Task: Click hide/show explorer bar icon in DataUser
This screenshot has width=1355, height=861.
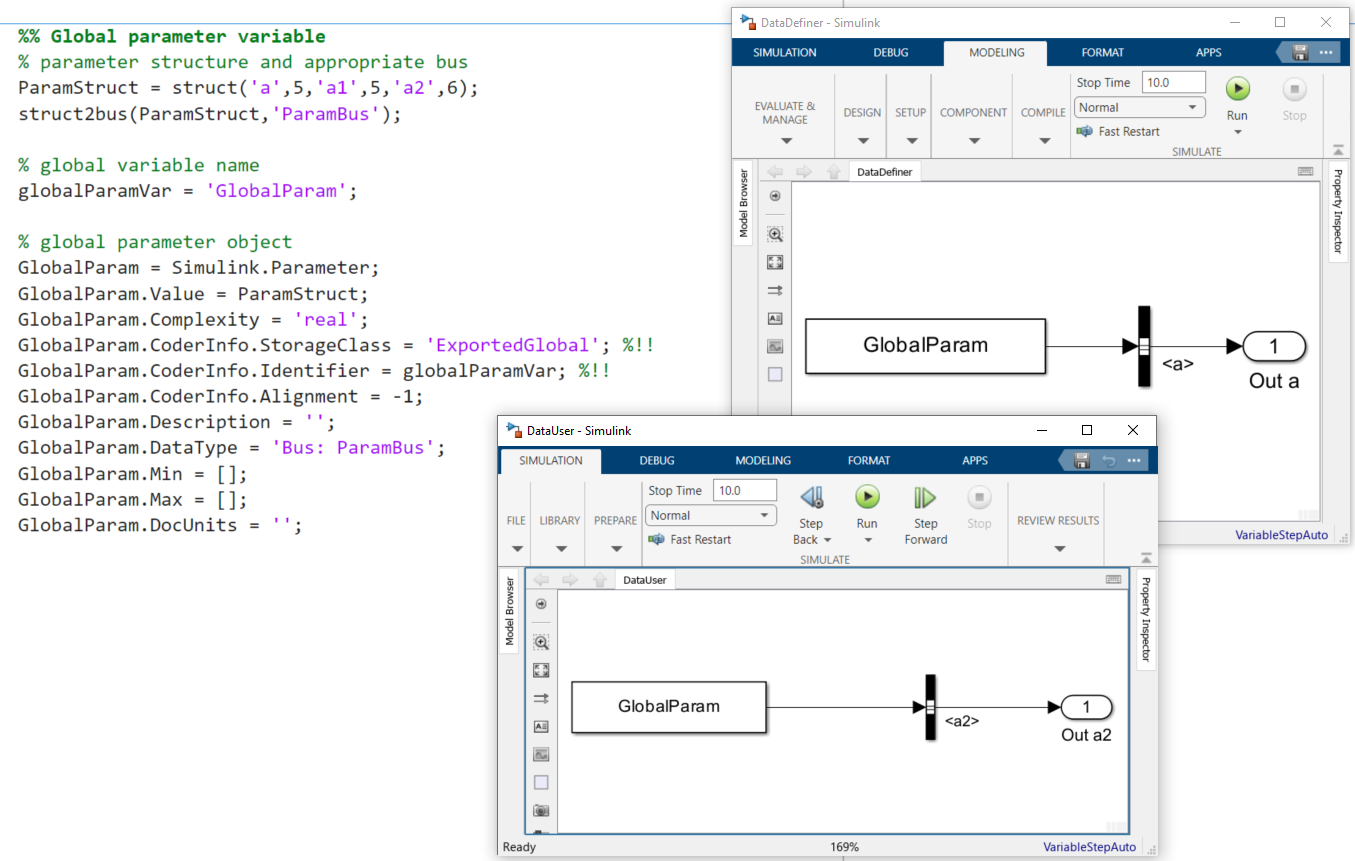Action: [x=541, y=604]
